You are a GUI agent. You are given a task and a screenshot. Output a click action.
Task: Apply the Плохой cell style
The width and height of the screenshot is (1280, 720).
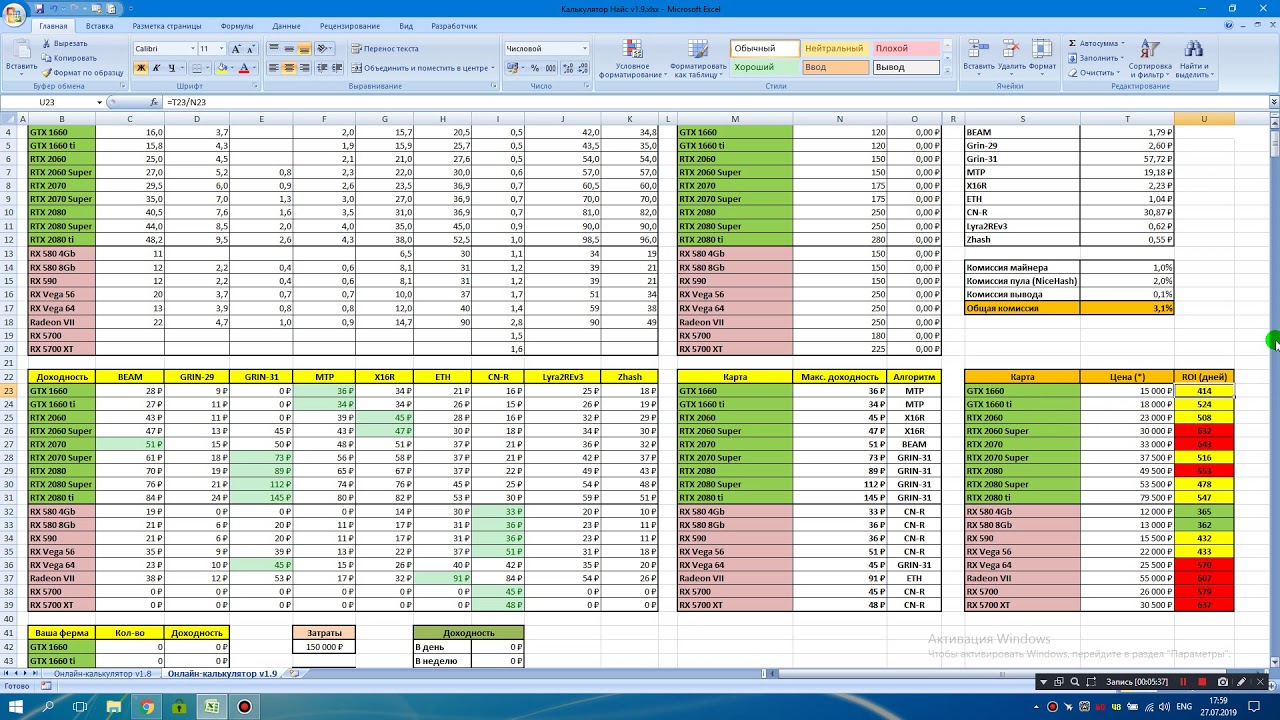tap(905, 48)
